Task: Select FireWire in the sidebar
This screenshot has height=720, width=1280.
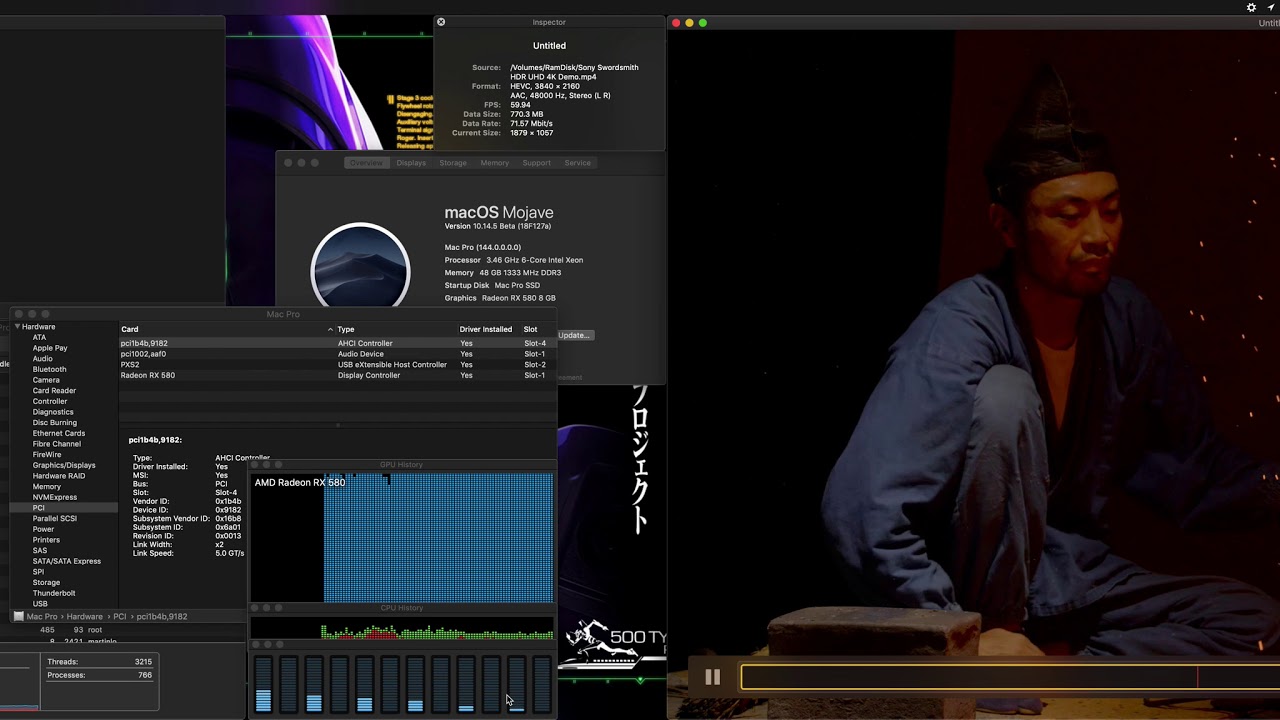Action: (x=47, y=455)
